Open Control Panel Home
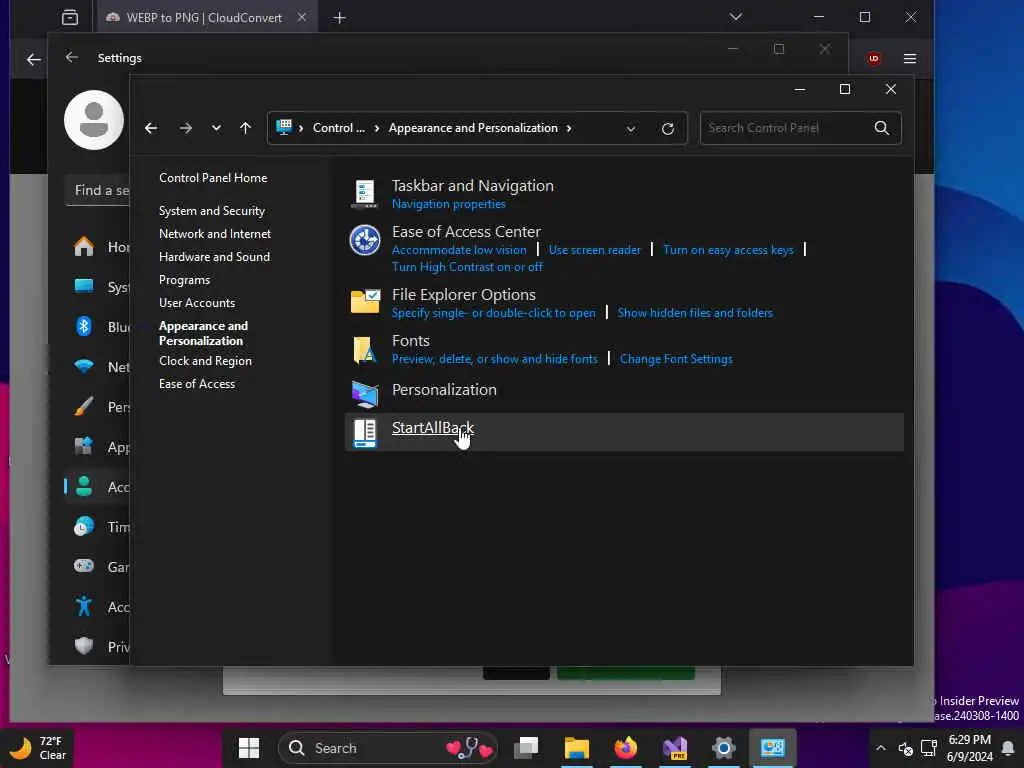The image size is (1024, 768). (213, 178)
